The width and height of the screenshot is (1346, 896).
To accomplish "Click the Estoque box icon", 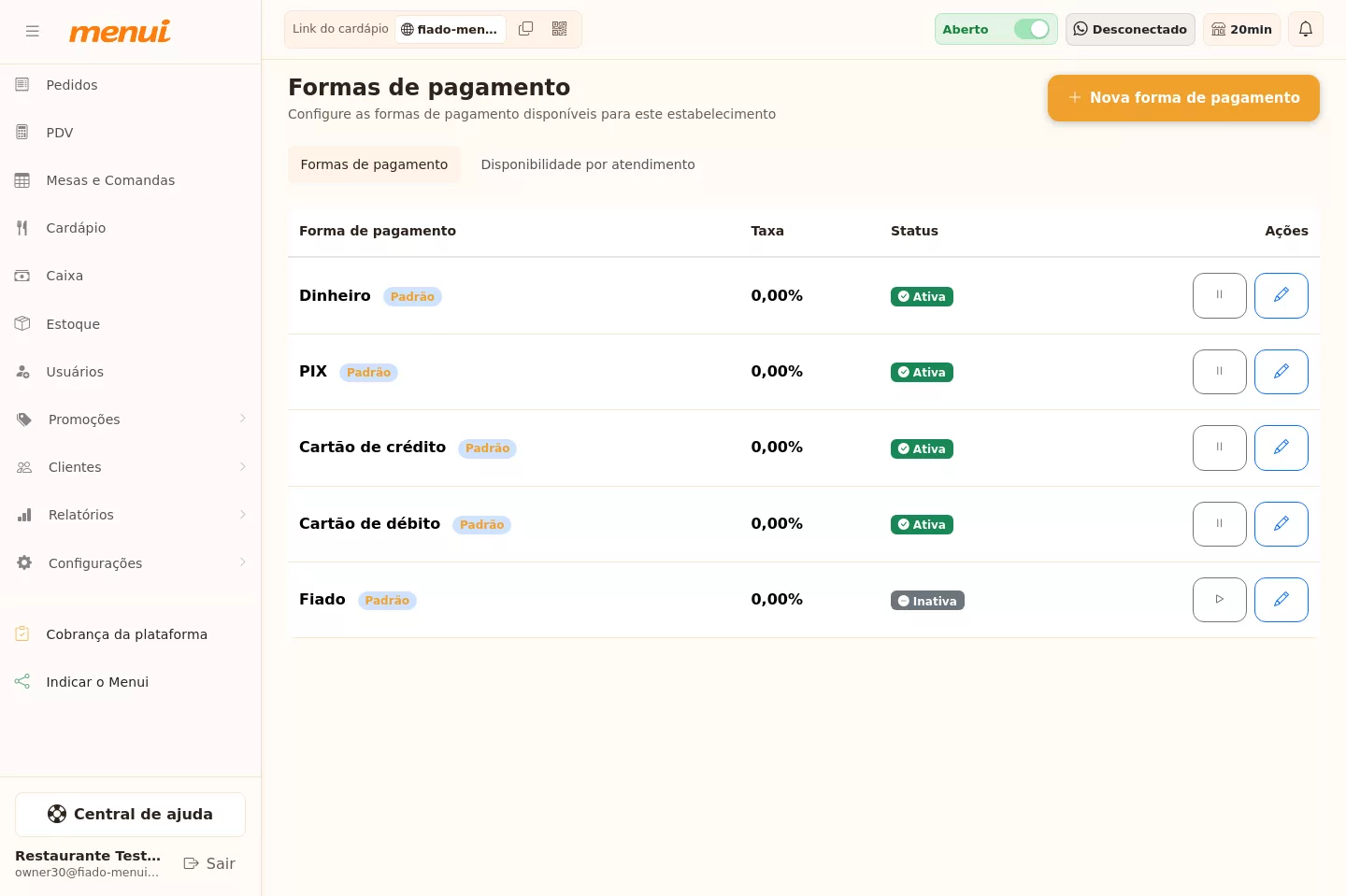I will click(22, 323).
